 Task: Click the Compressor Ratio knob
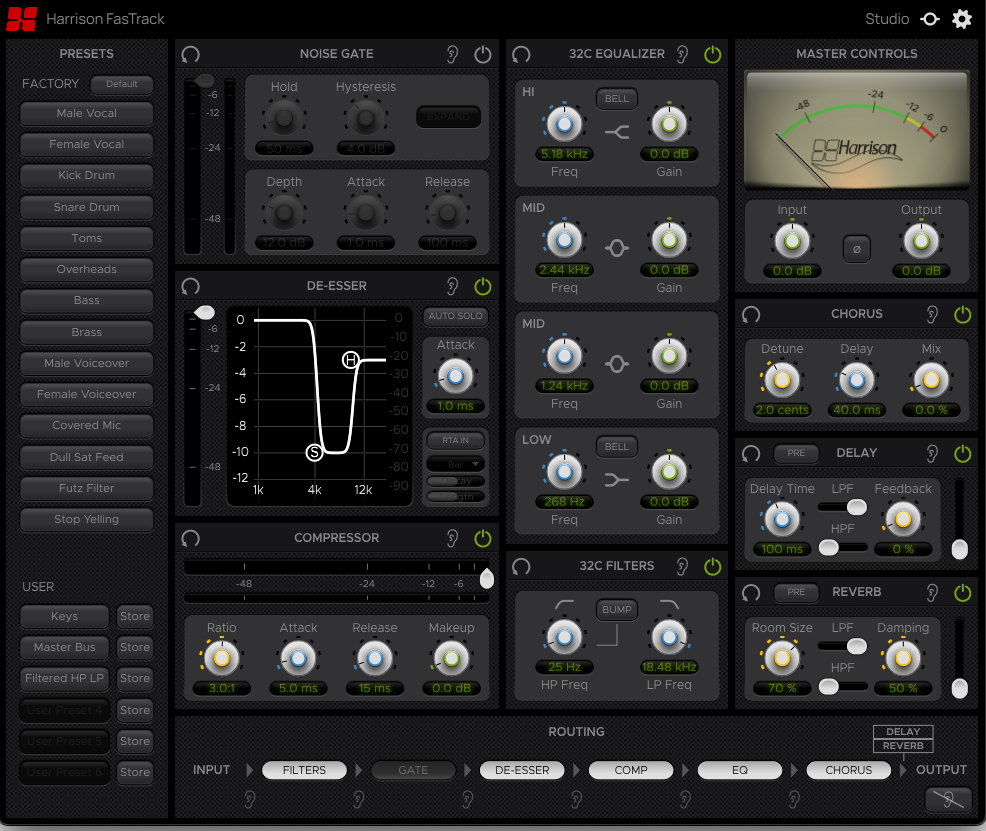click(x=221, y=658)
